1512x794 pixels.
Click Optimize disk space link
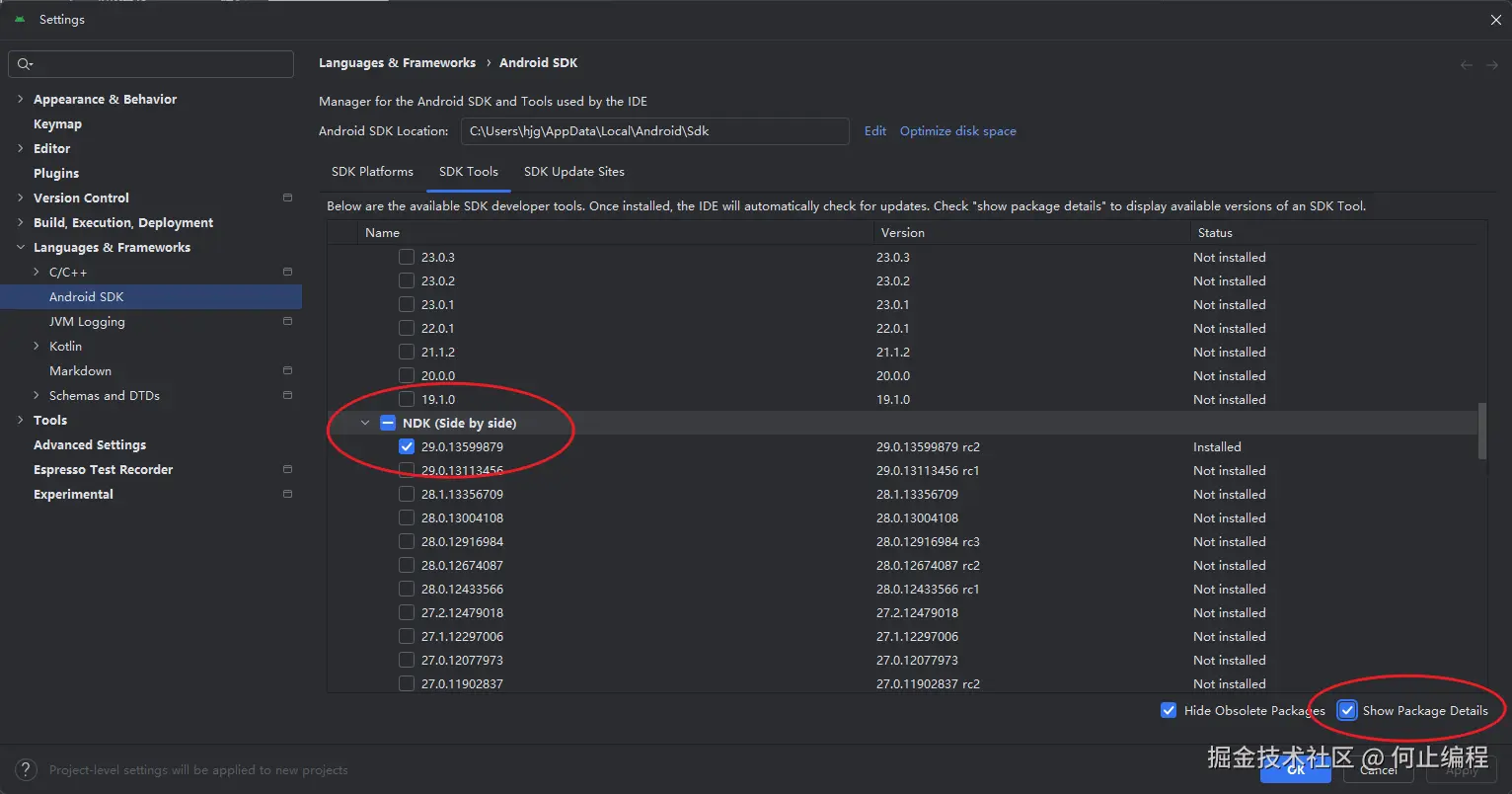957,130
